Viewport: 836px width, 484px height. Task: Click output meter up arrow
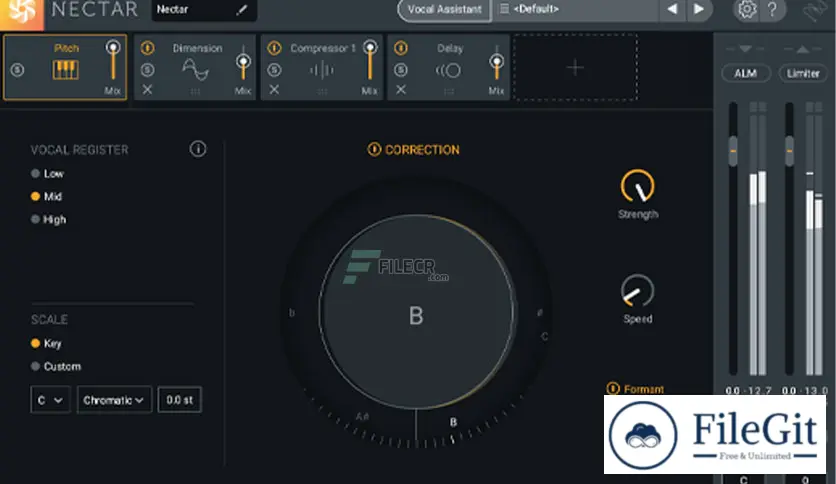tap(803, 49)
